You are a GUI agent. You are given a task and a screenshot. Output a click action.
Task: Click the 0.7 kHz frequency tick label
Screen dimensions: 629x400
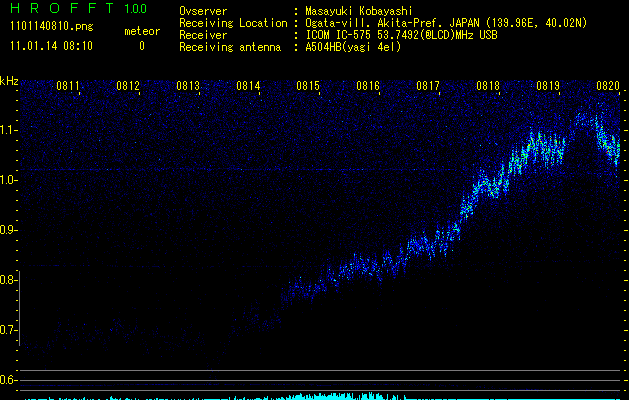coord(7,330)
